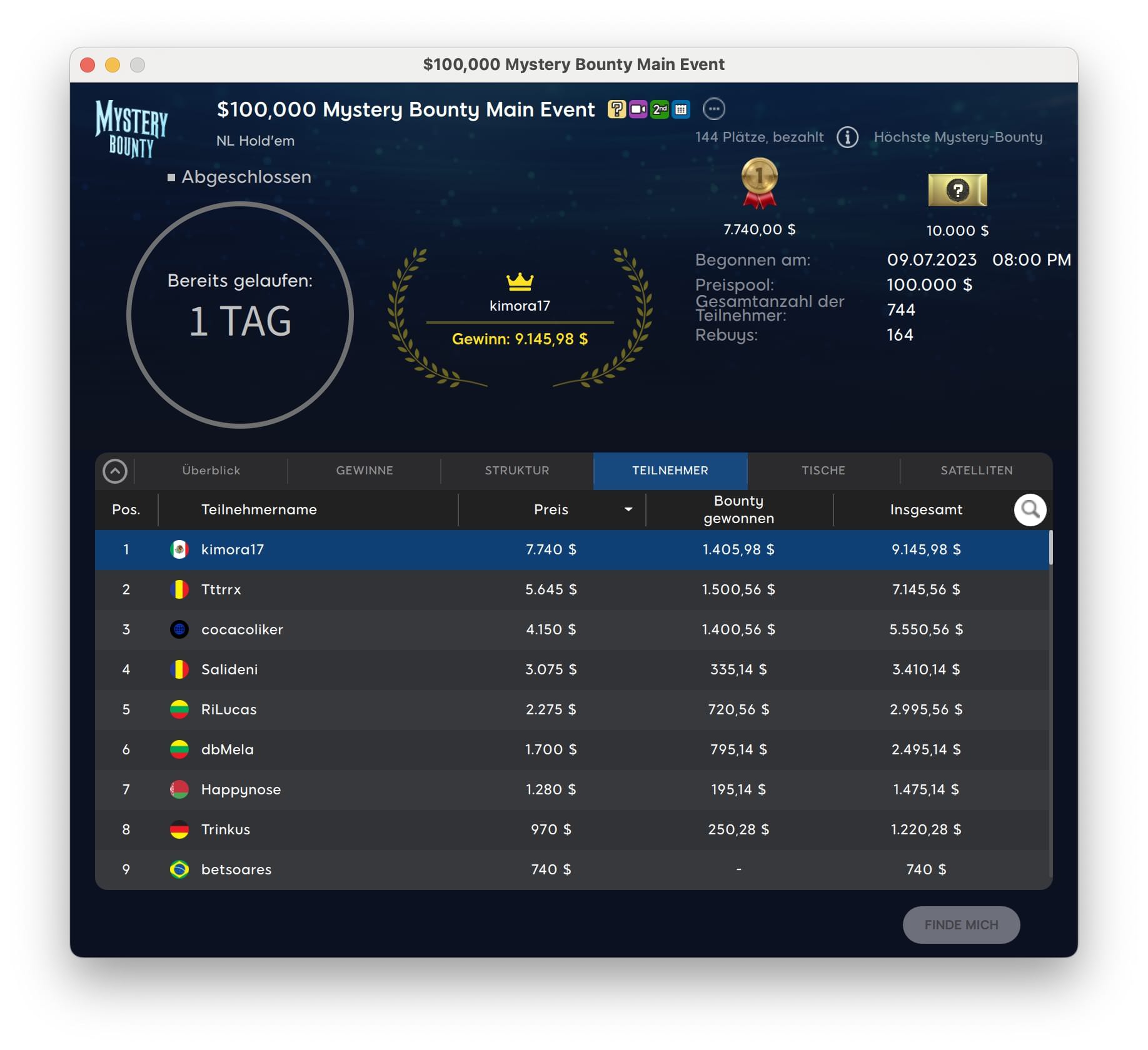
Task: Switch to the Überblick tab
Action: pos(211,471)
